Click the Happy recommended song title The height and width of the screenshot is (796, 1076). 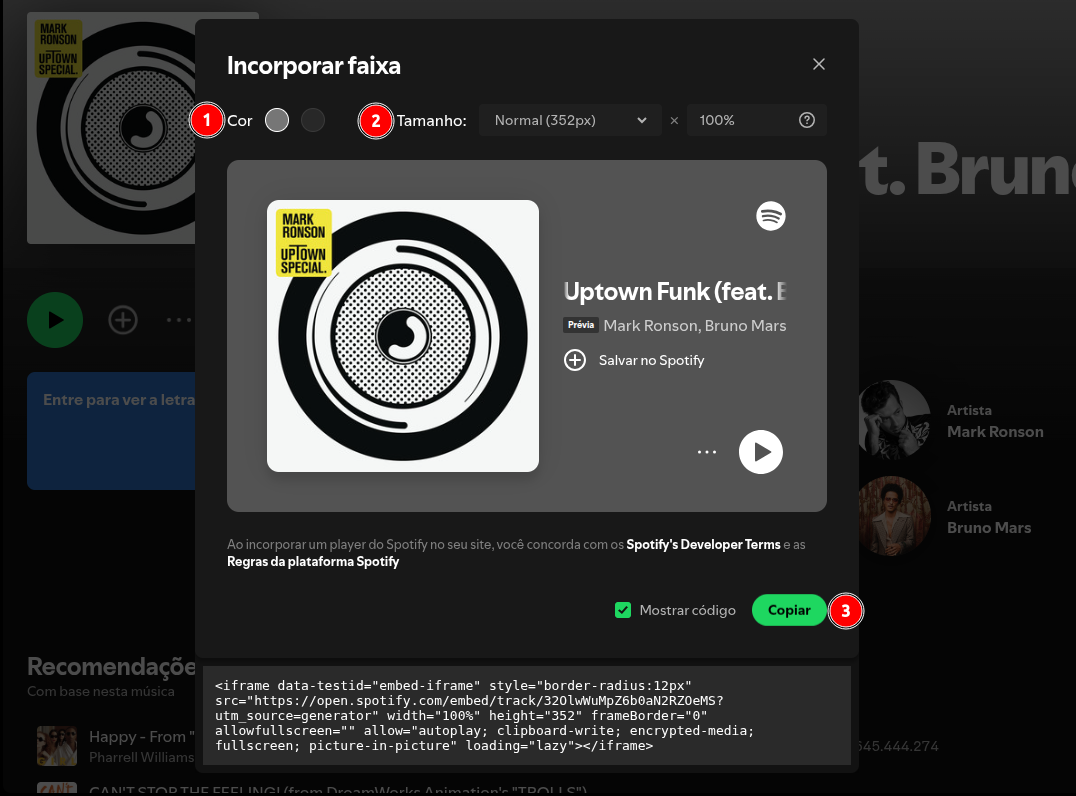(142, 737)
